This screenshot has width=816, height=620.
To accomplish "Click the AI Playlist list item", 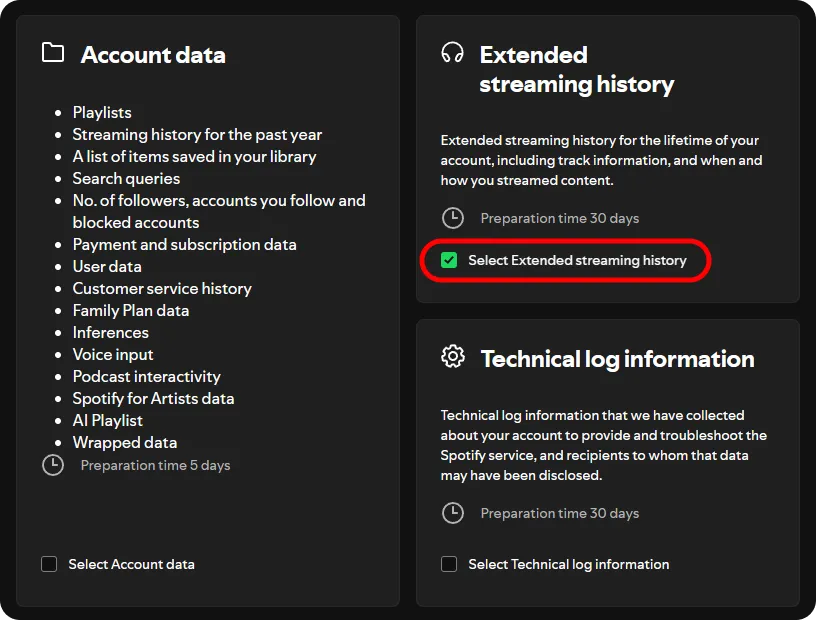I will pyautogui.click(x=107, y=421).
